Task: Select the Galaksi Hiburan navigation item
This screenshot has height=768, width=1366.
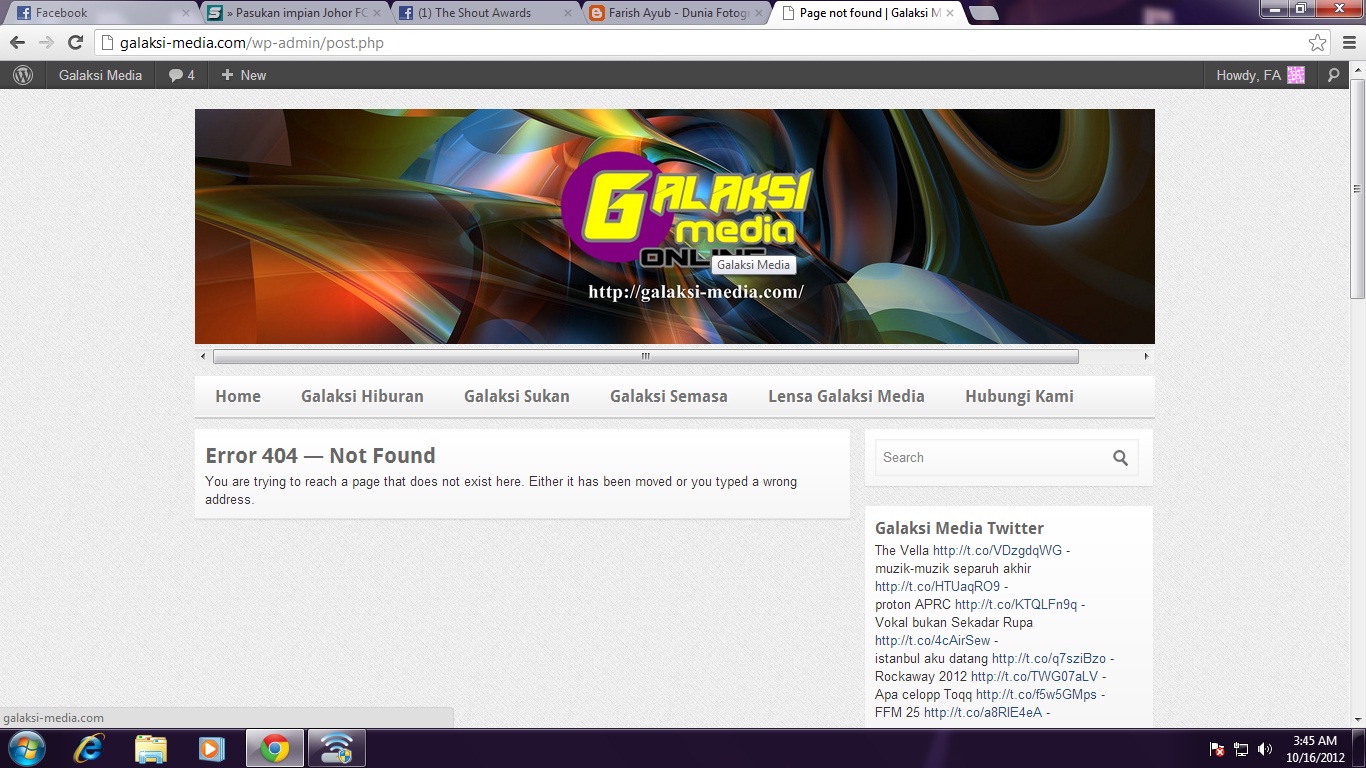Action: point(362,396)
